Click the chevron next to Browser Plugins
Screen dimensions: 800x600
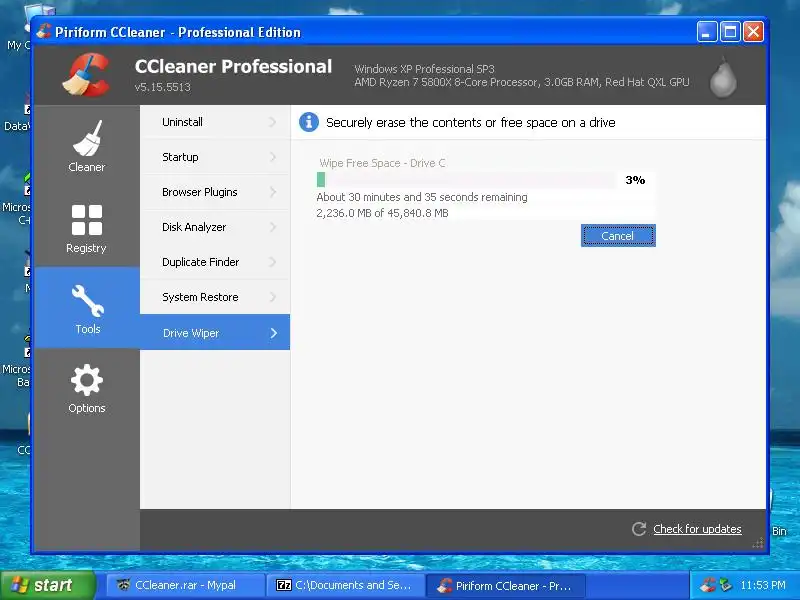(x=273, y=192)
